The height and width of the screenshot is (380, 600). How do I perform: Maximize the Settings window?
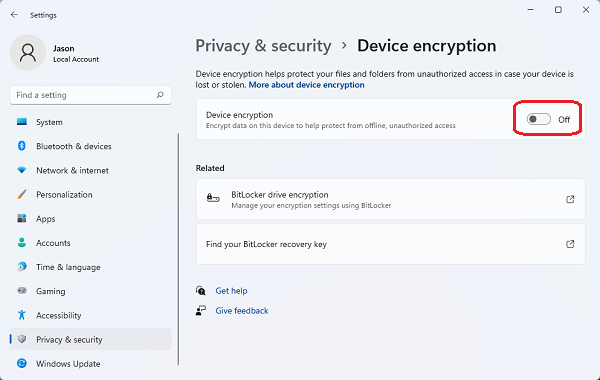tap(558, 10)
